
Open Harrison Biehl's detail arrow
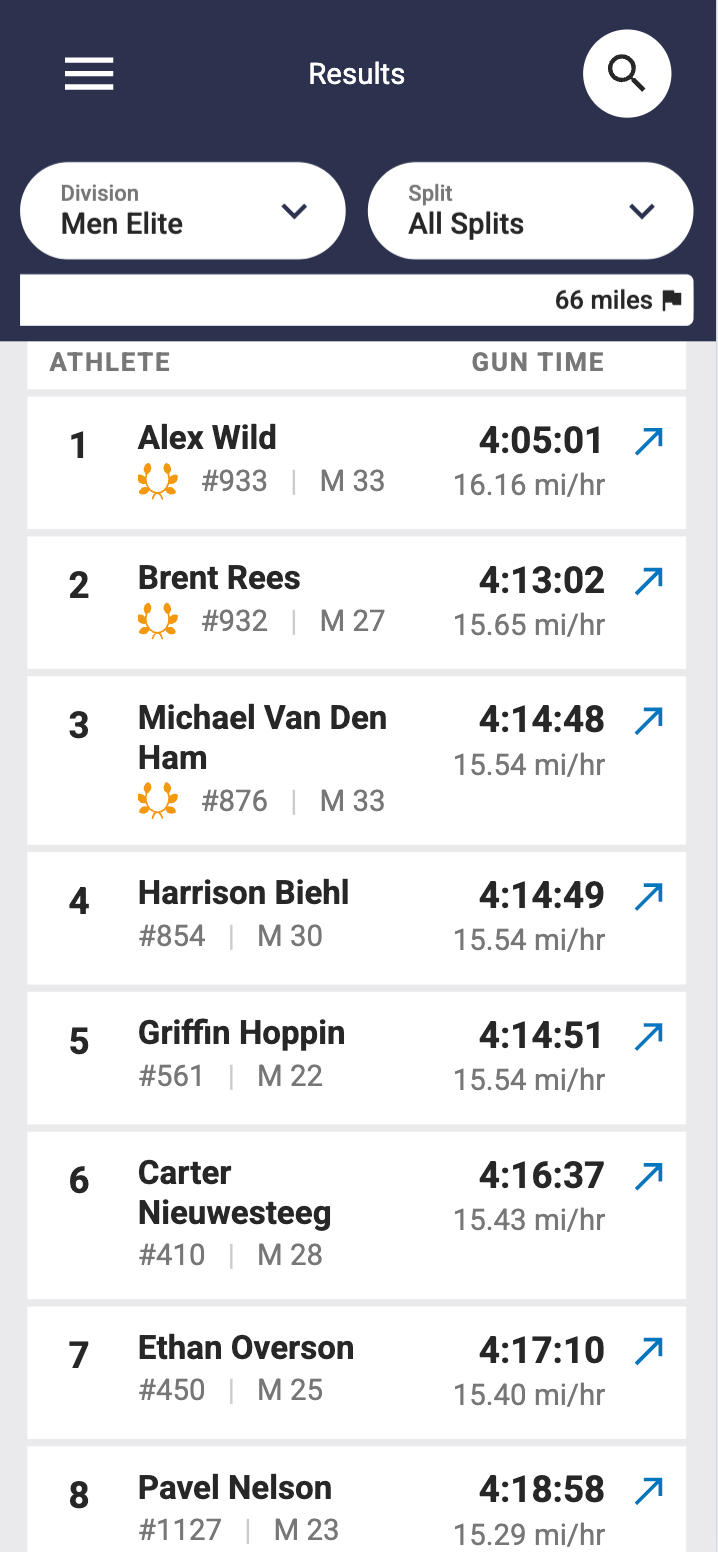[649, 896]
